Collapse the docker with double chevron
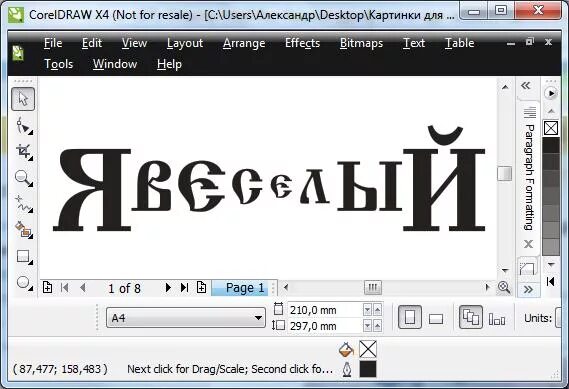This screenshot has height=389, width=569. click(x=526, y=86)
